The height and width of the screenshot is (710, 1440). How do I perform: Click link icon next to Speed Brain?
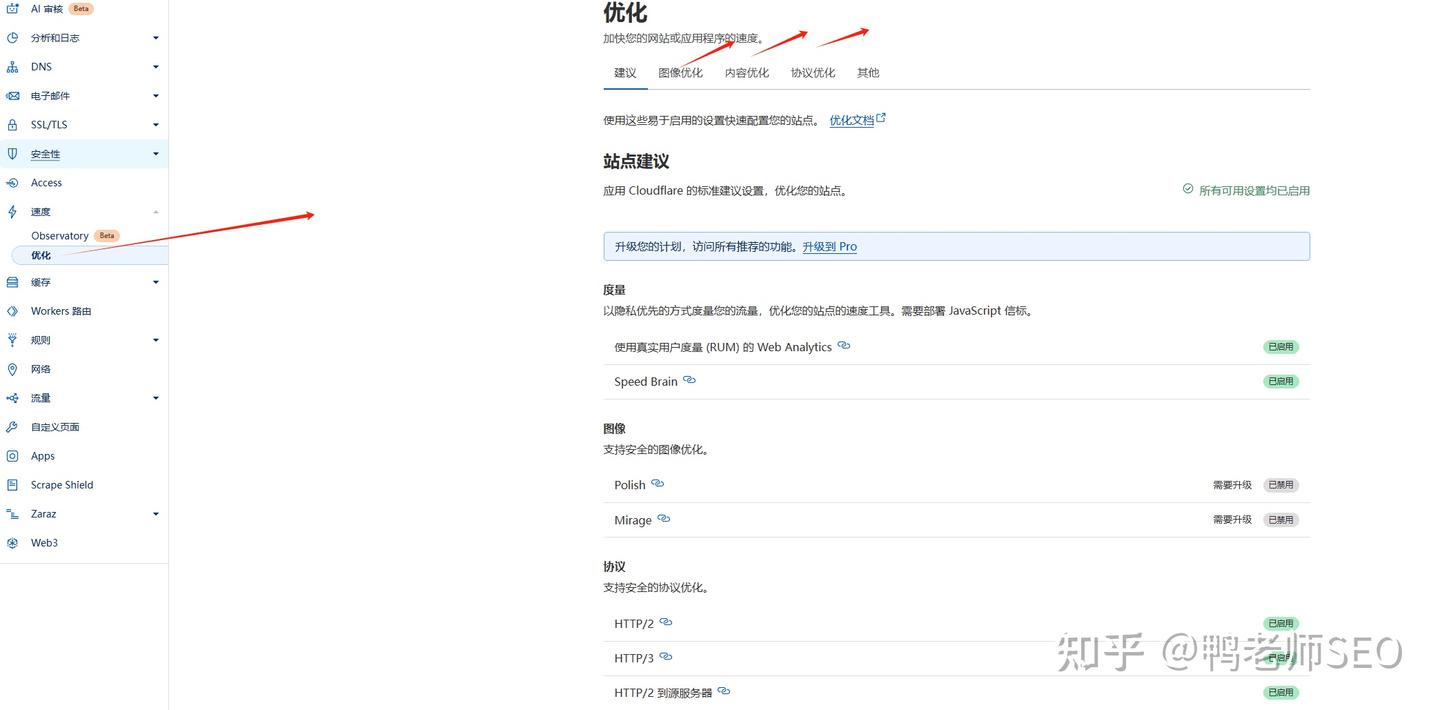click(x=689, y=380)
